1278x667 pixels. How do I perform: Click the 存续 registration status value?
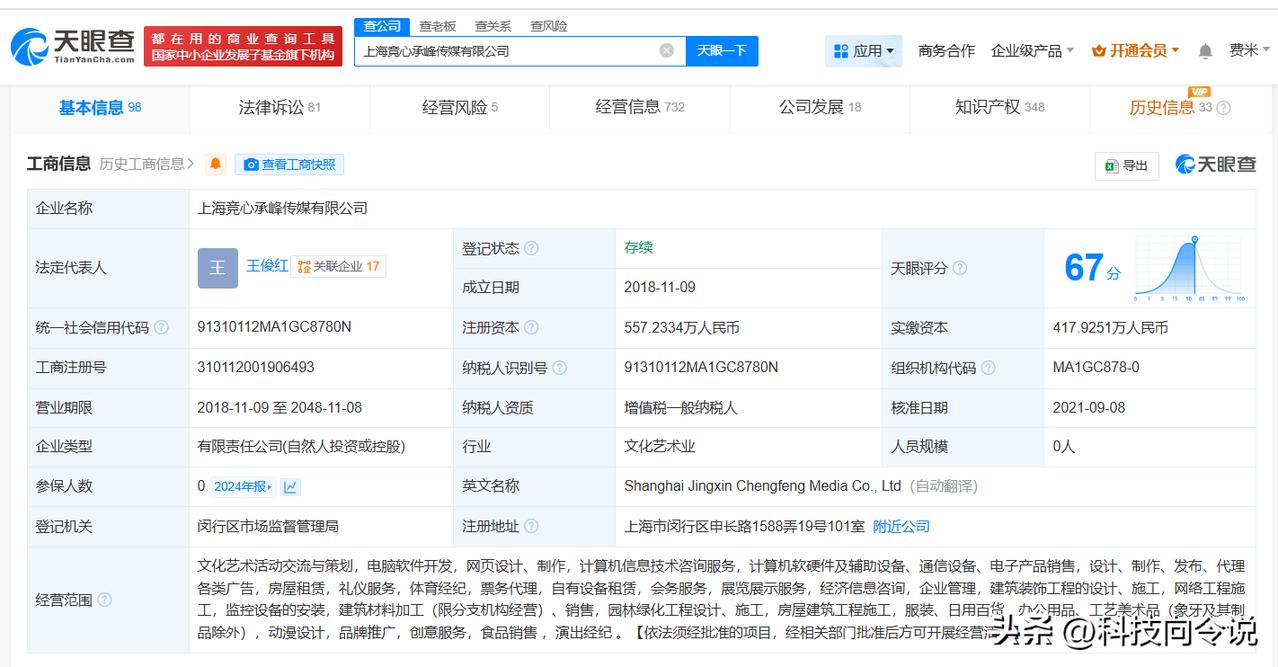[x=638, y=247]
